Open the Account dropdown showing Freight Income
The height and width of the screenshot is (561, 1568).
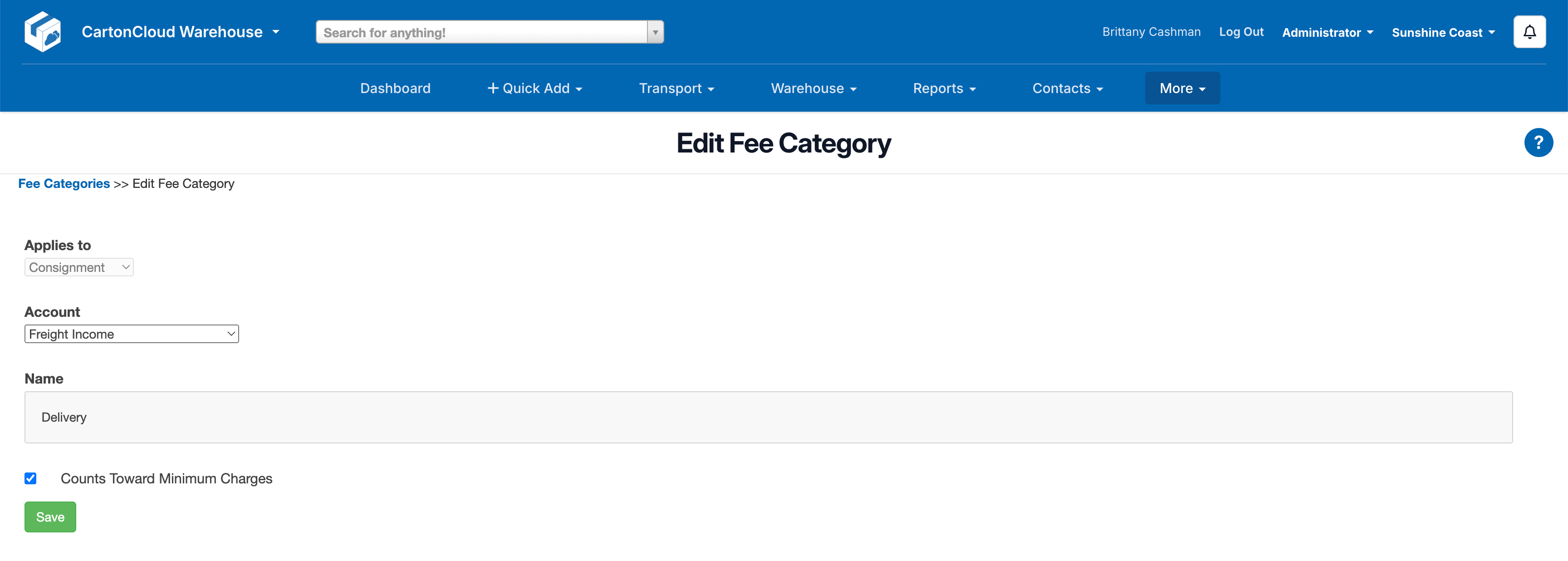132,334
